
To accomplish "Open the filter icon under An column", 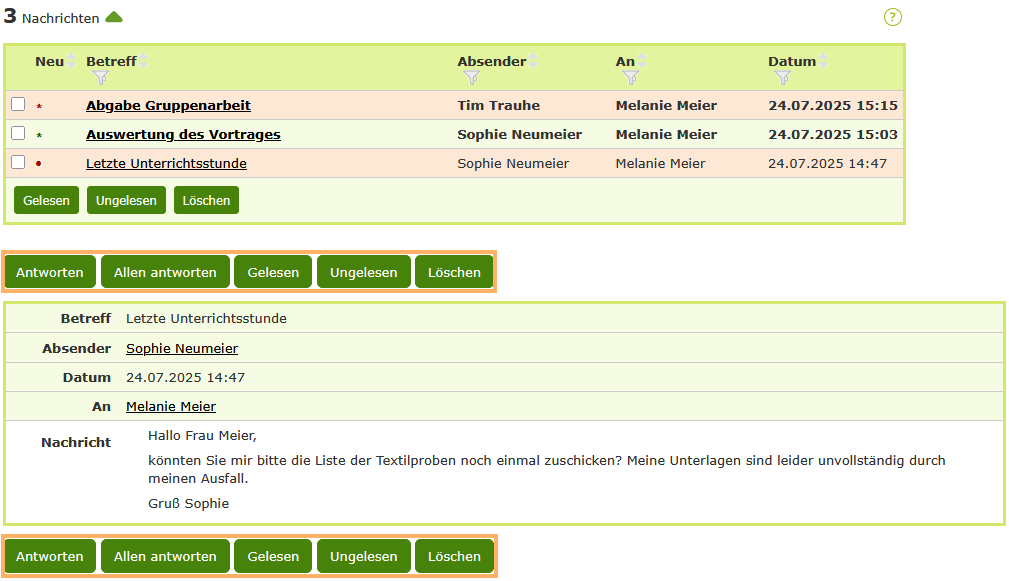I will pyautogui.click(x=630, y=77).
